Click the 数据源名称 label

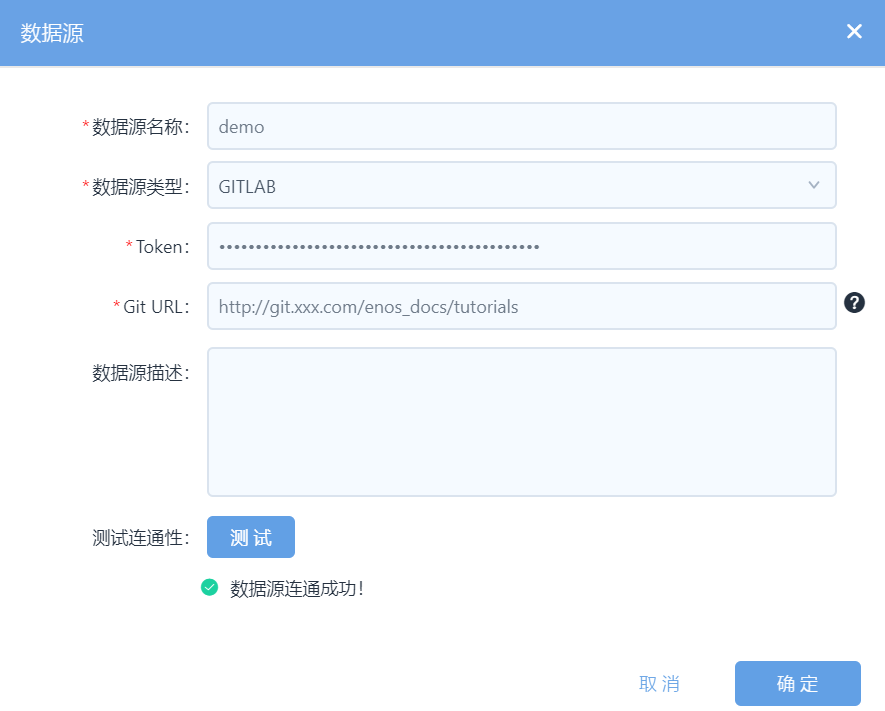click(x=139, y=127)
